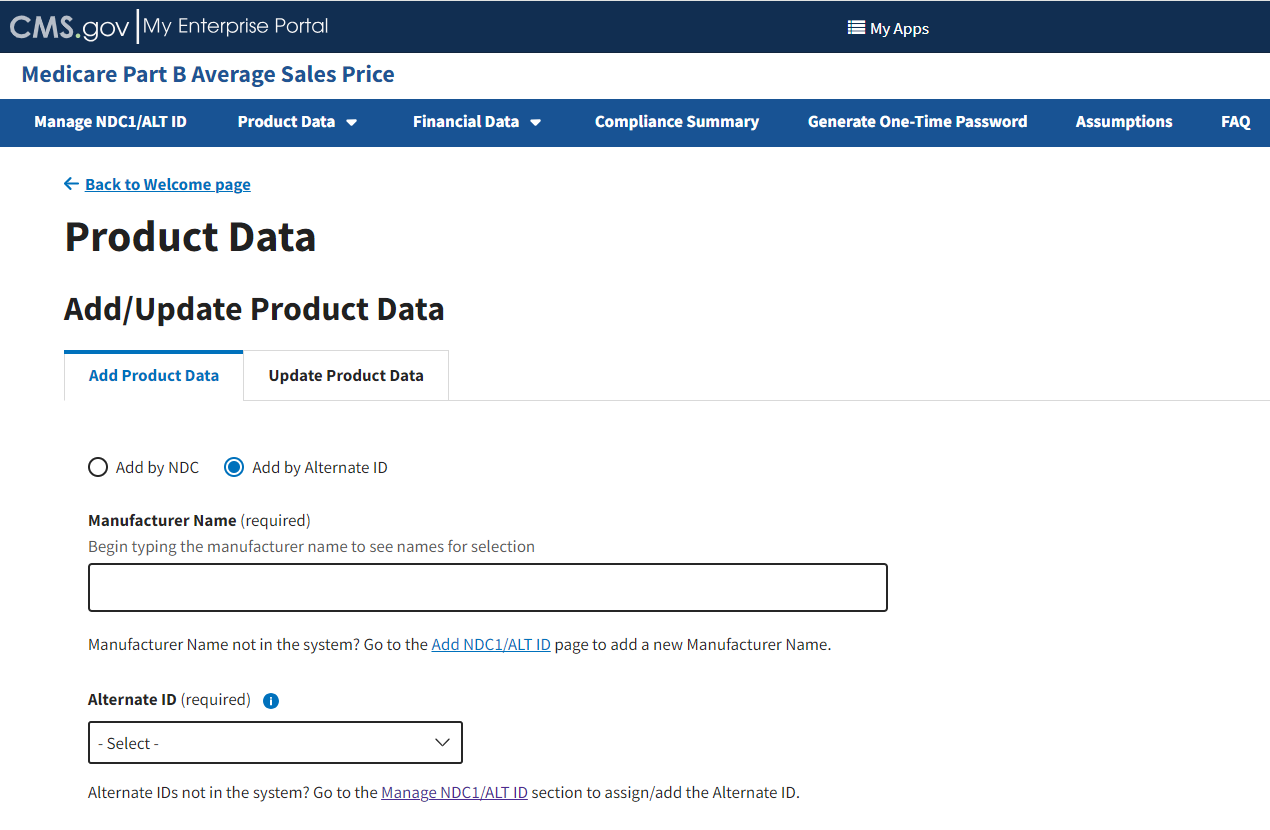This screenshot has height=830, width=1270.
Task: Open Manage NDC1/ALT ID in navbar
Action: pos(110,122)
